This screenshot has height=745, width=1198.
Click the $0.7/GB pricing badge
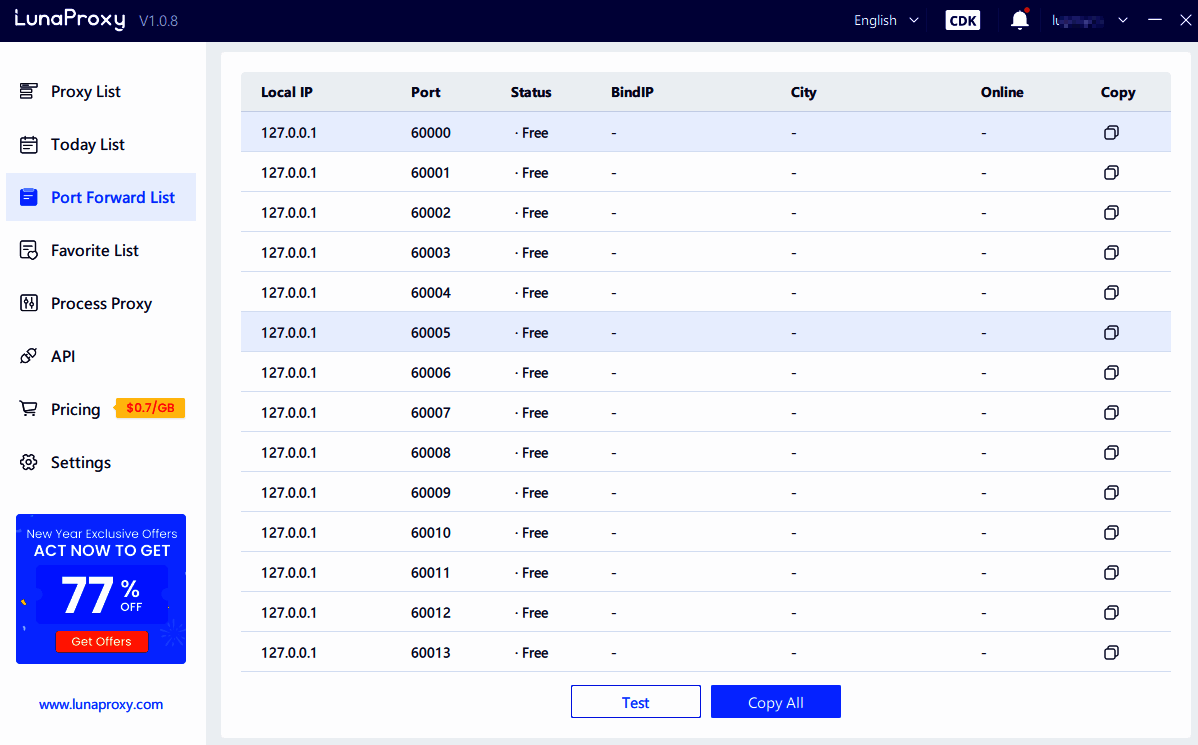pos(149,408)
